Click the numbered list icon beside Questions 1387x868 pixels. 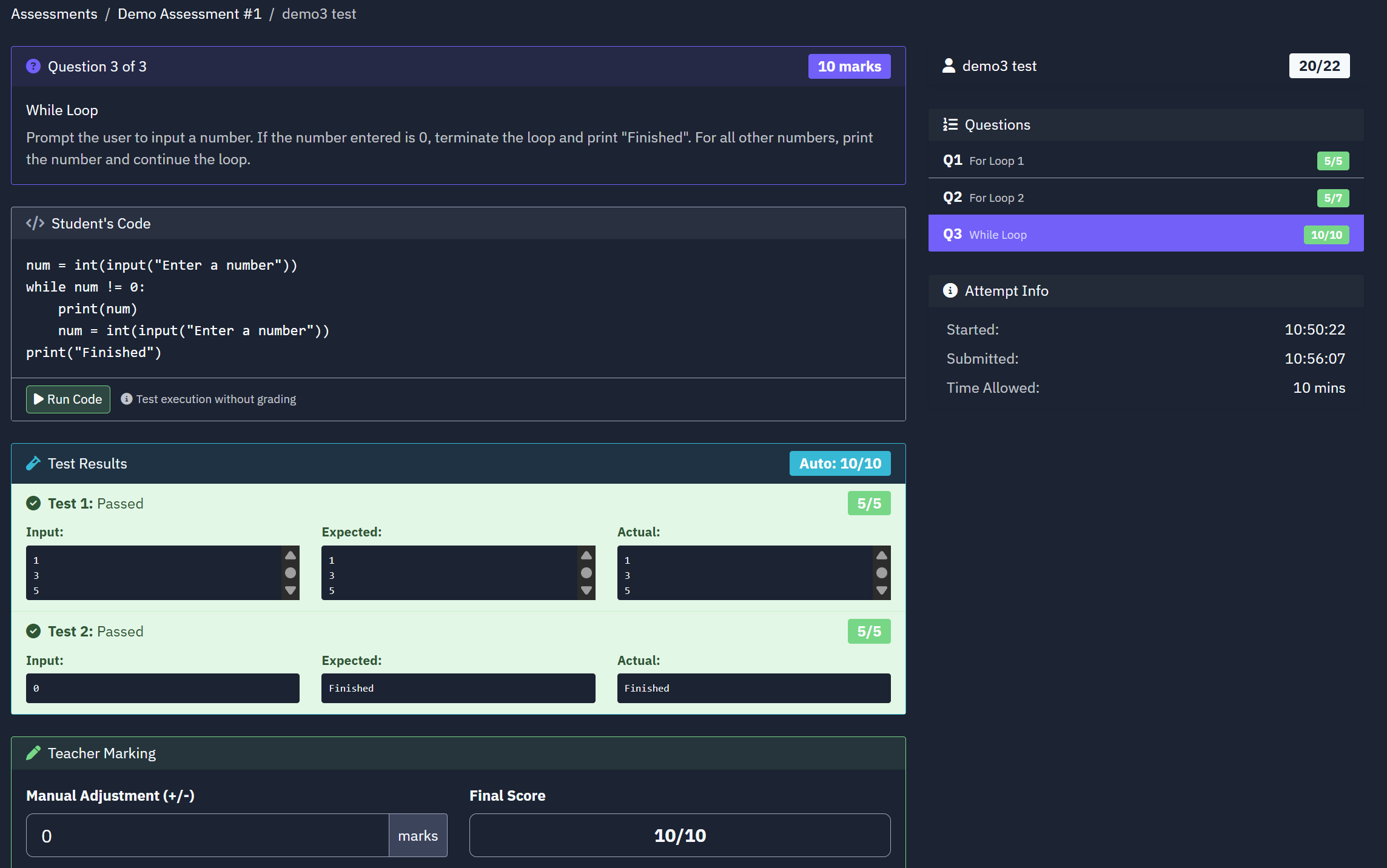(x=950, y=124)
